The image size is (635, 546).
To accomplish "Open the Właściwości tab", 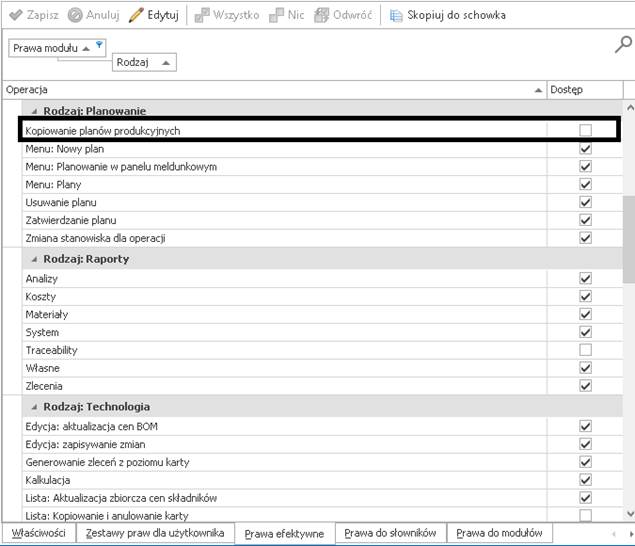I will point(40,534).
